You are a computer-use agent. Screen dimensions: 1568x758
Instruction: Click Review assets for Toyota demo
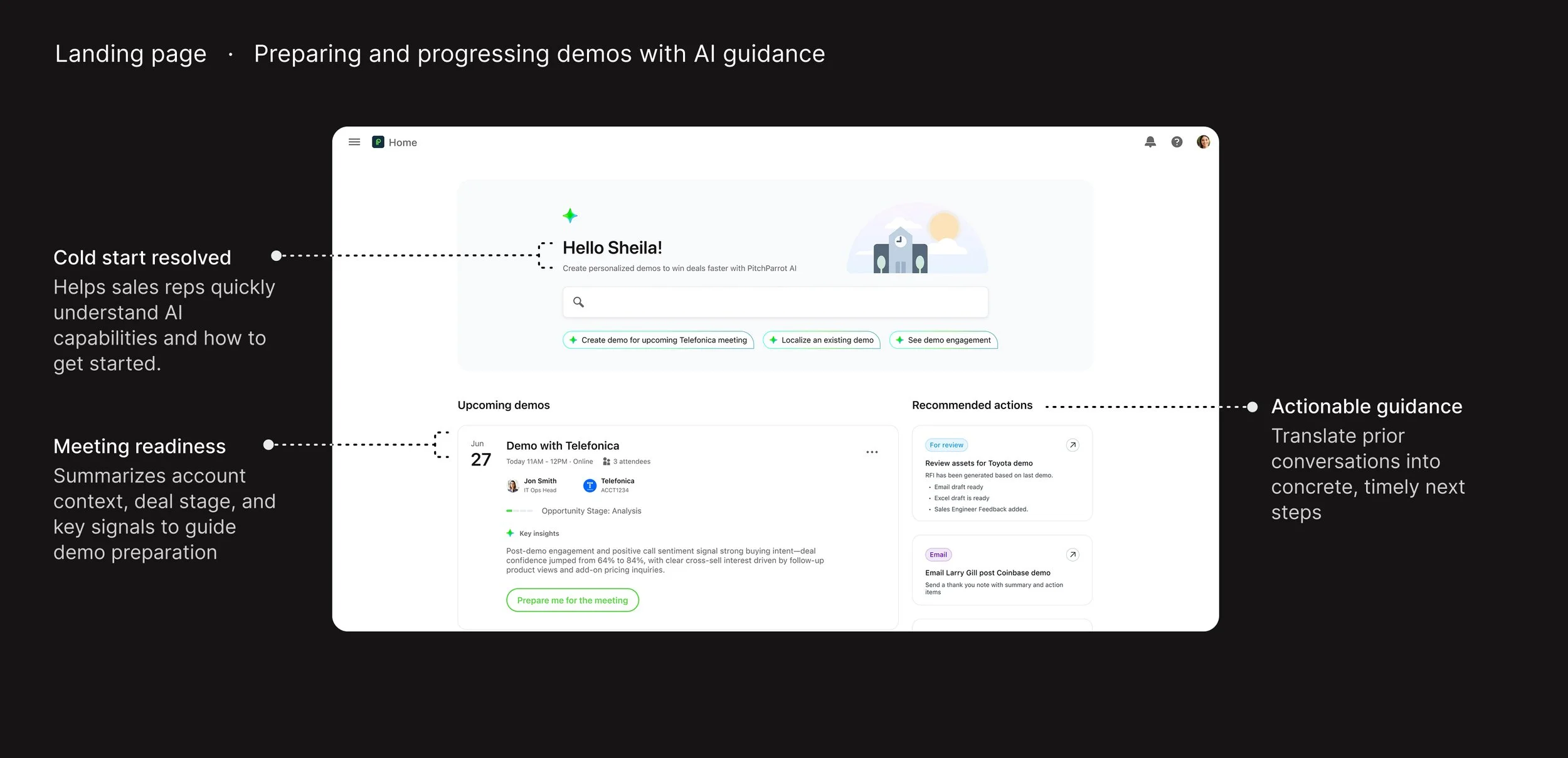(x=979, y=464)
